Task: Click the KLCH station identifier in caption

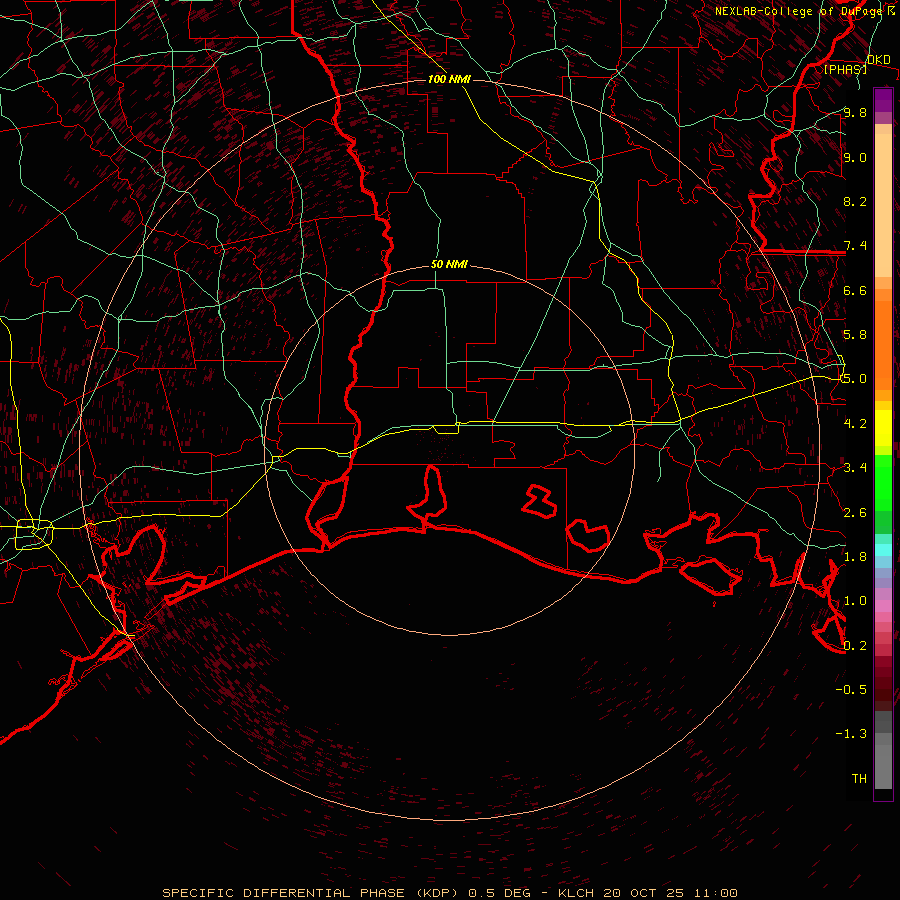Action: (578, 893)
